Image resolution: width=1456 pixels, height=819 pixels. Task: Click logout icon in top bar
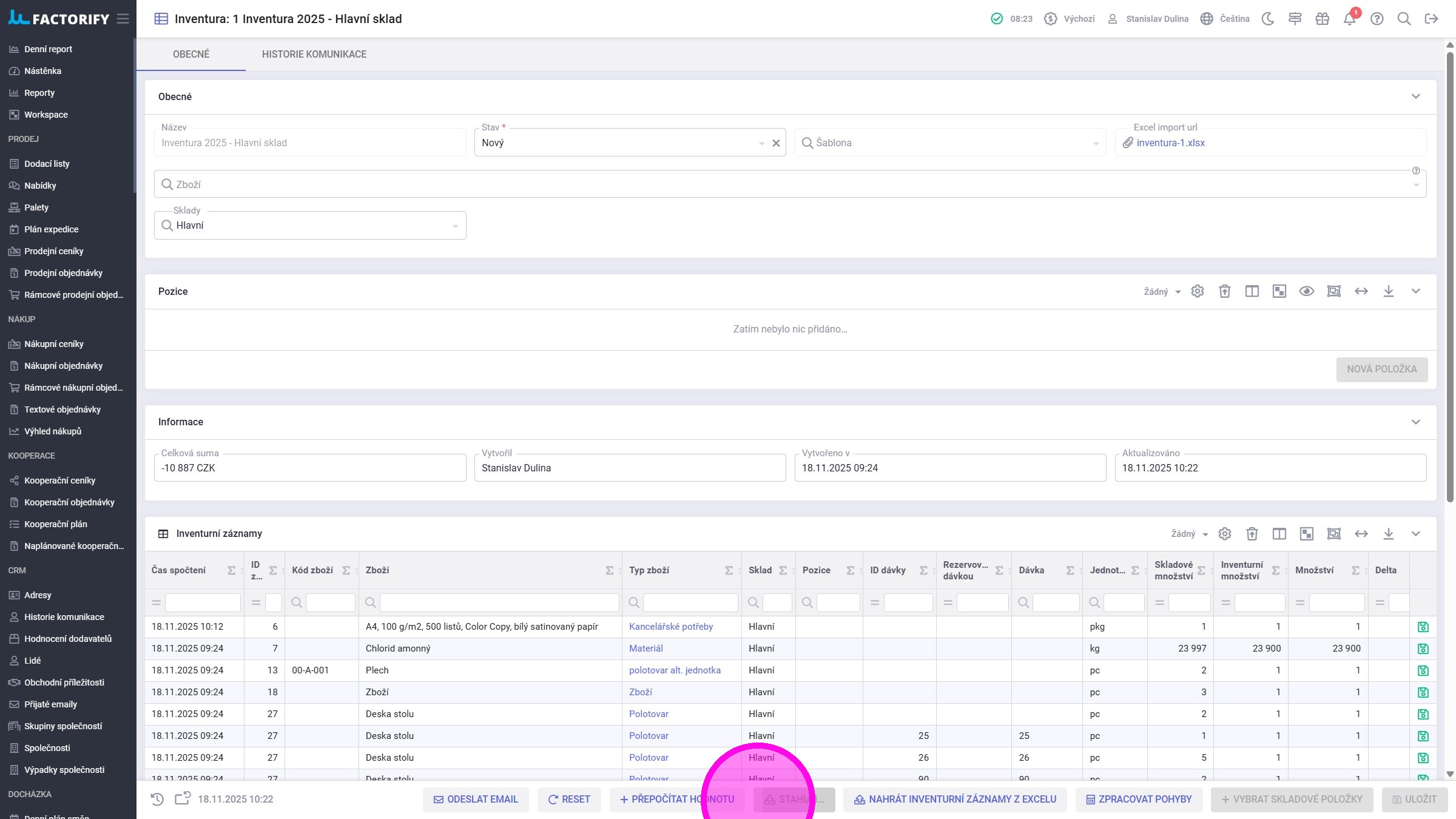[x=1431, y=19]
